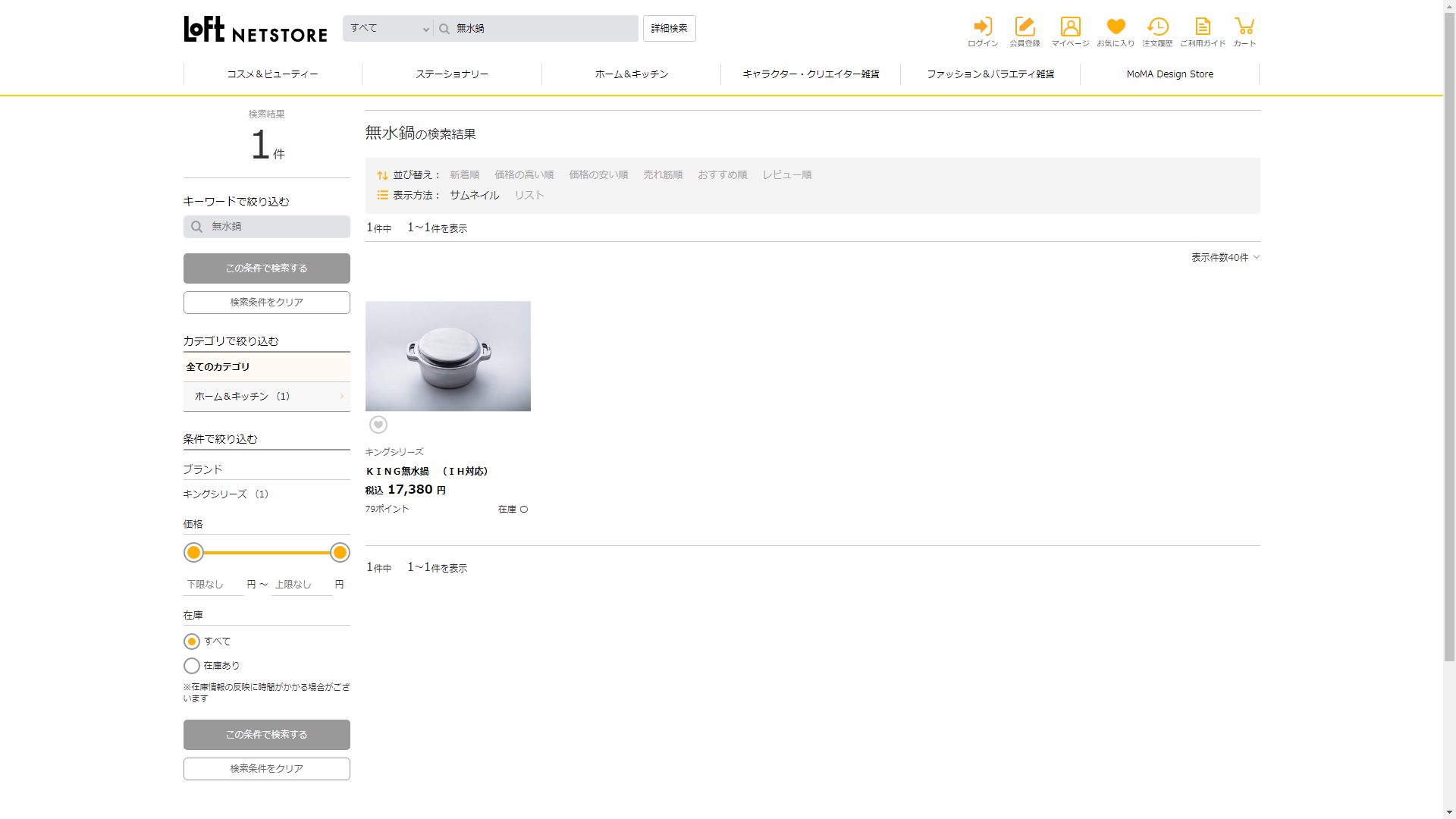Click the left price slider handle

(194, 553)
